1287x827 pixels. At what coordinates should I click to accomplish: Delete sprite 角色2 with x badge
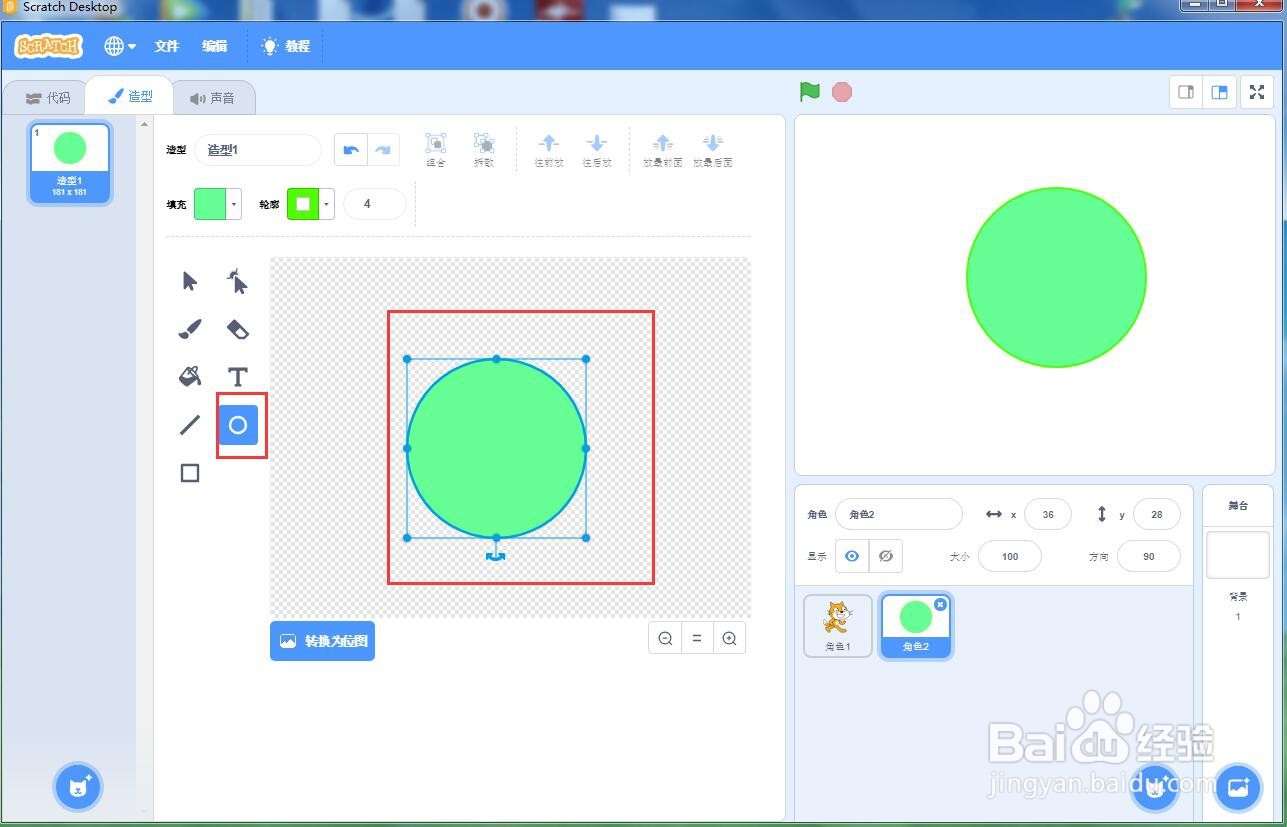(x=940, y=604)
